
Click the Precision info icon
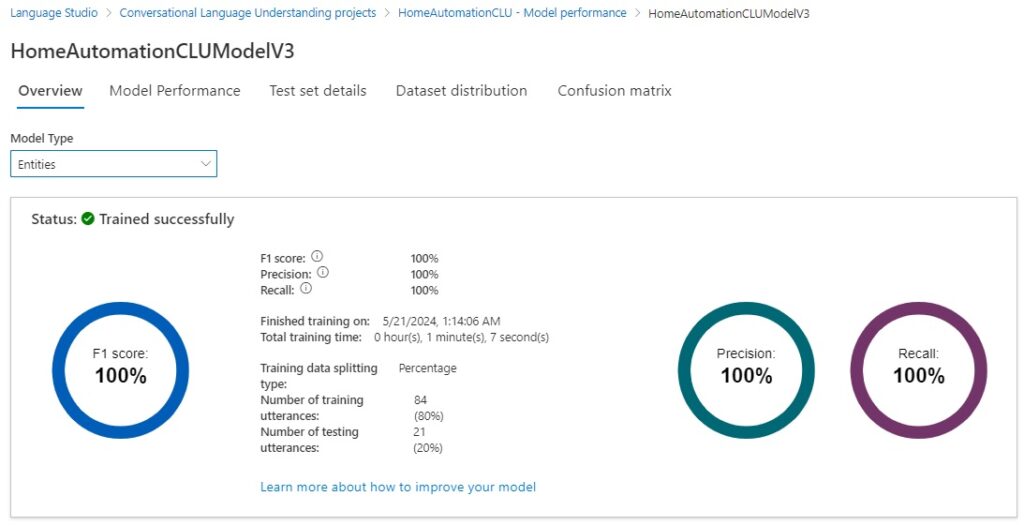[x=323, y=273]
